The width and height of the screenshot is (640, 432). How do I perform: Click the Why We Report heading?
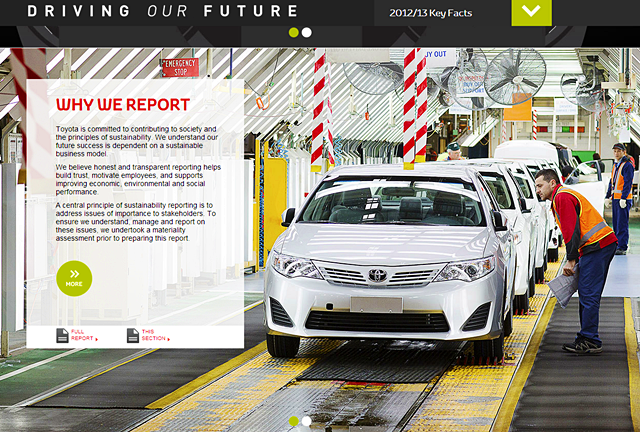click(122, 105)
